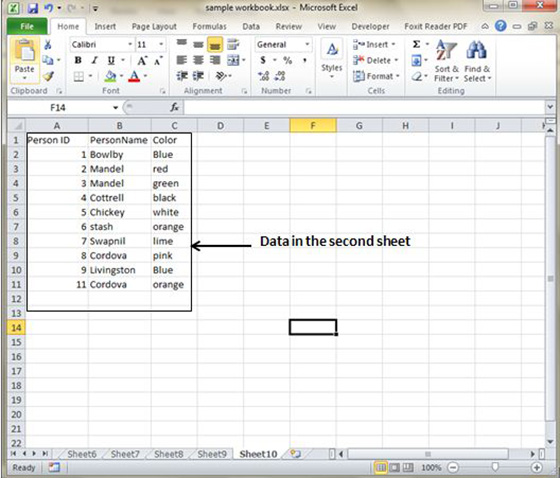Viewport: 560px width, 478px height.
Task: Click Decrease Decimal icon
Action: [x=280, y=76]
